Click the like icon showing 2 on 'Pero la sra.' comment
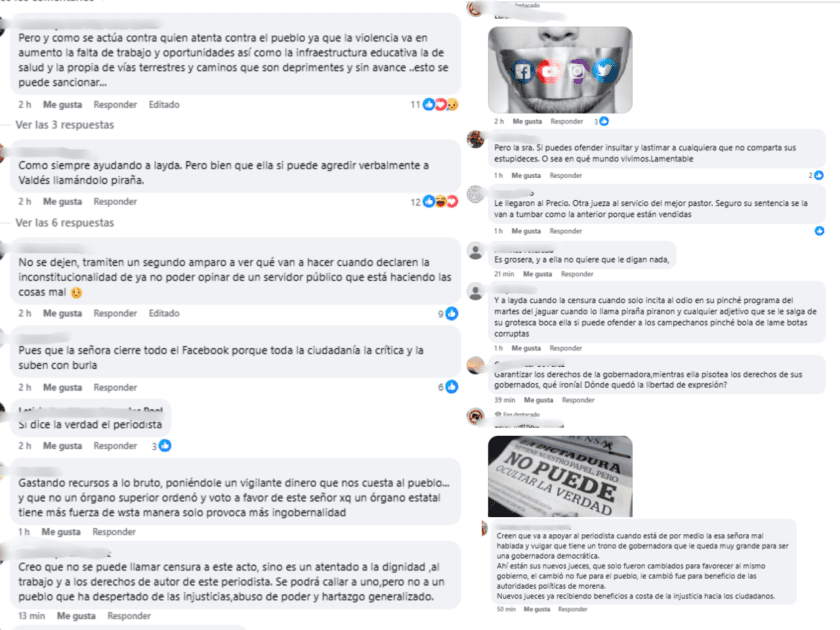The height and width of the screenshot is (630, 840). click(819, 175)
